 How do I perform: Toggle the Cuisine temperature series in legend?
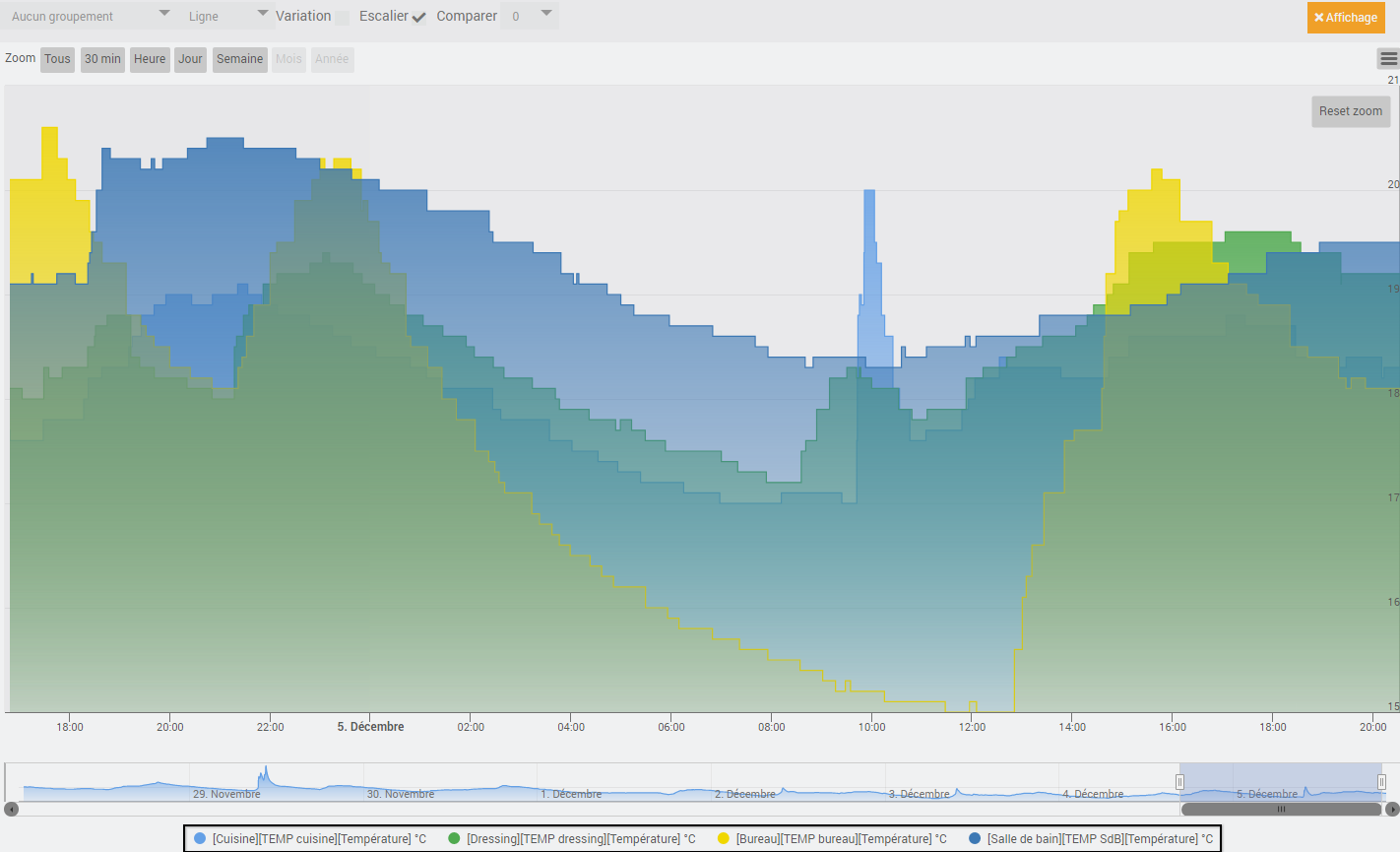(310, 839)
